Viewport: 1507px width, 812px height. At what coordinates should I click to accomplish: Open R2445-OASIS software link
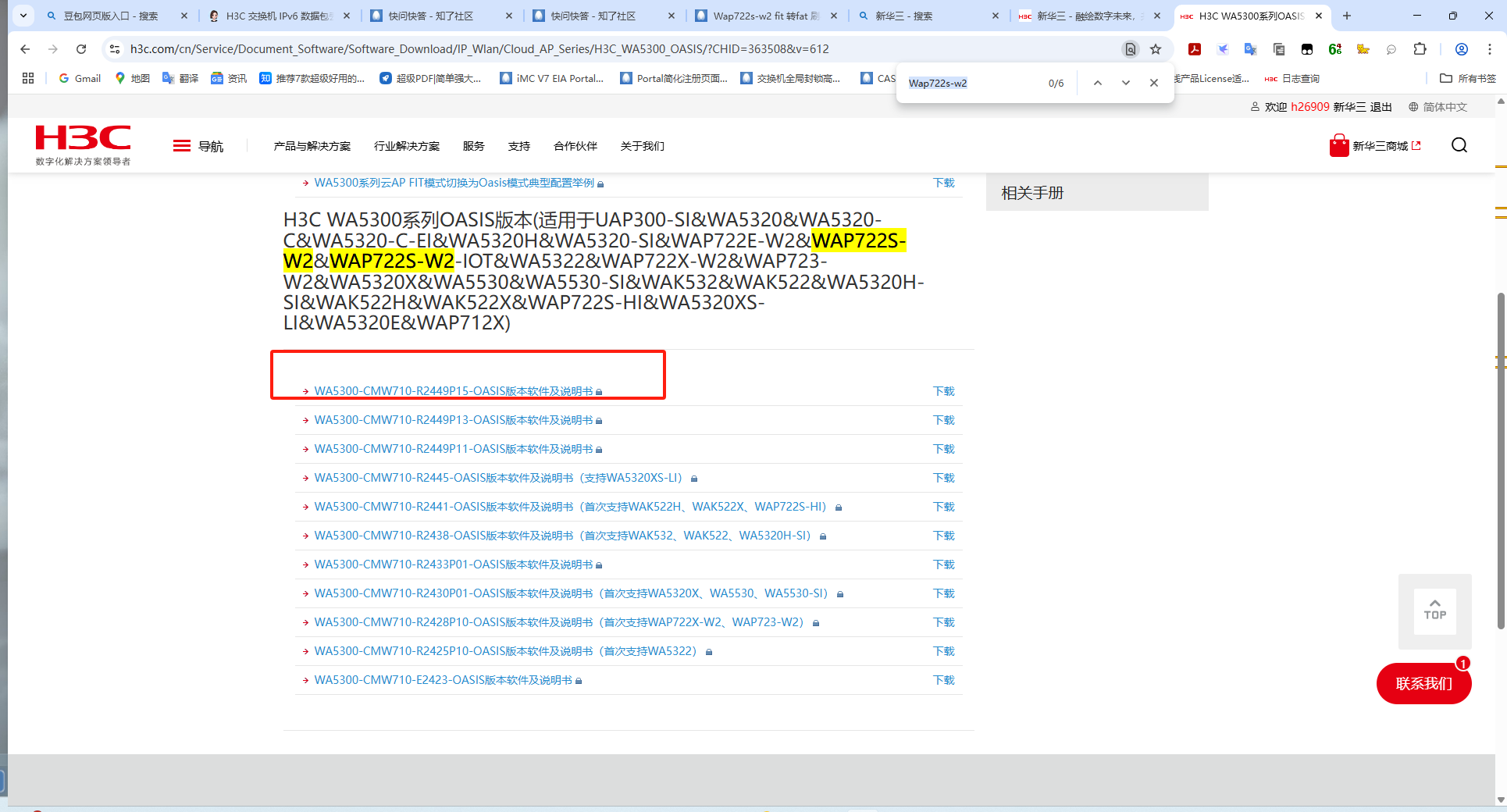(x=501, y=478)
